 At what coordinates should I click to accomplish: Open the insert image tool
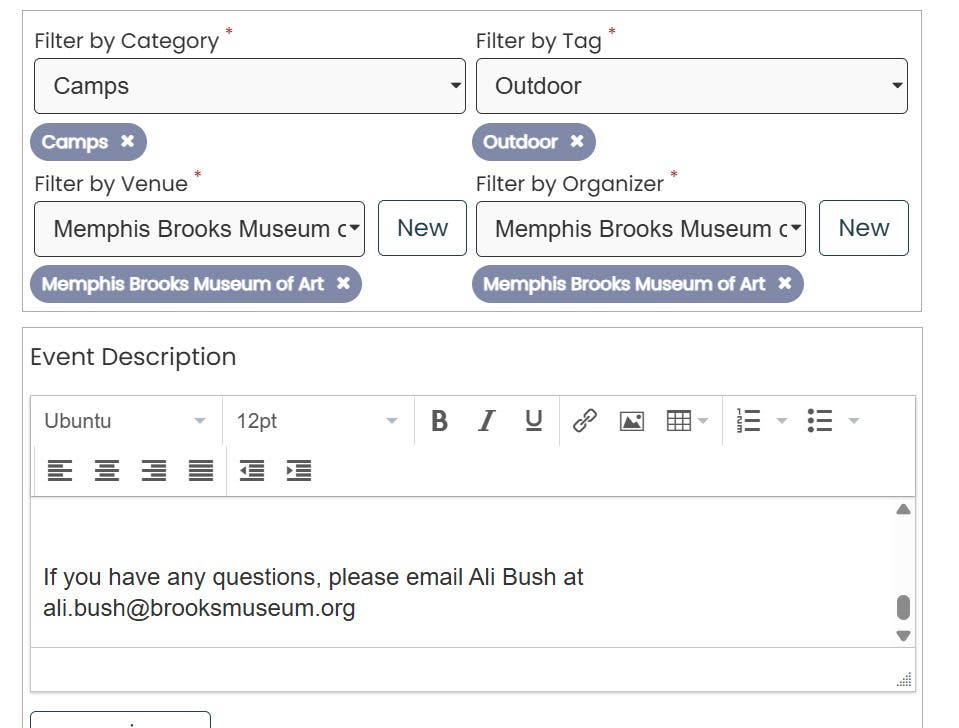tap(632, 421)
